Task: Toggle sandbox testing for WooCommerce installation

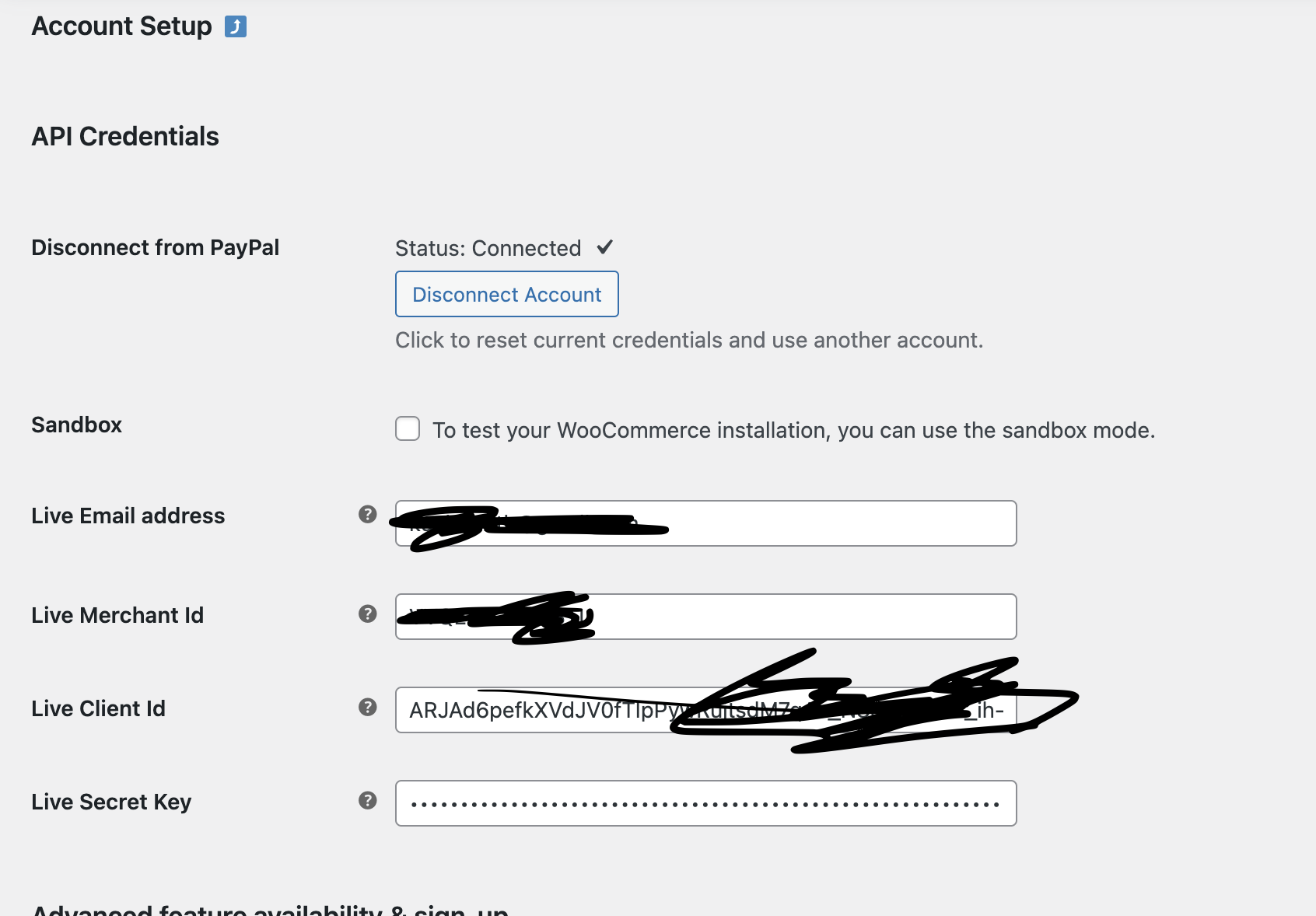Action: [x=407, y=428]
